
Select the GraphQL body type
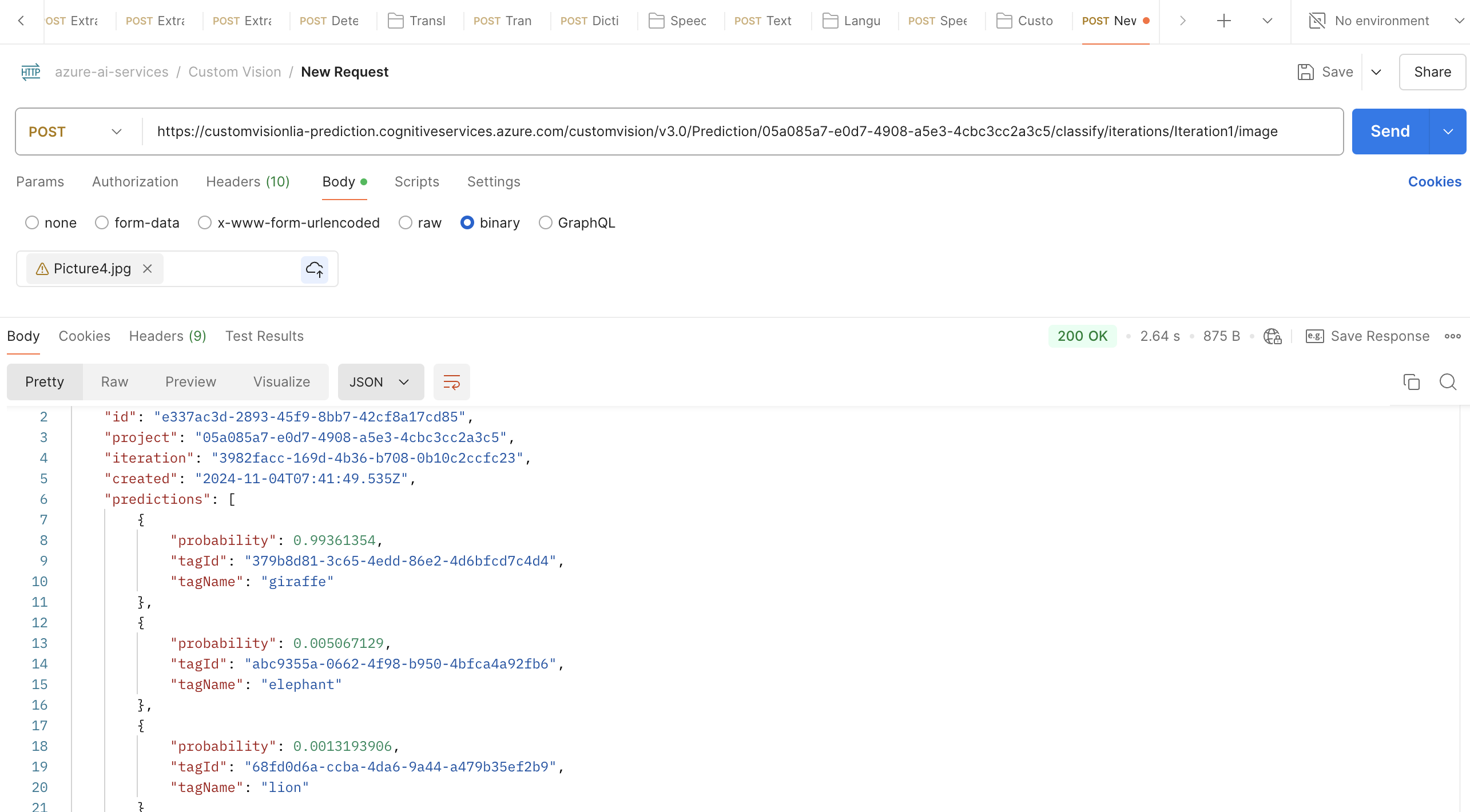[x=546, y=223]
